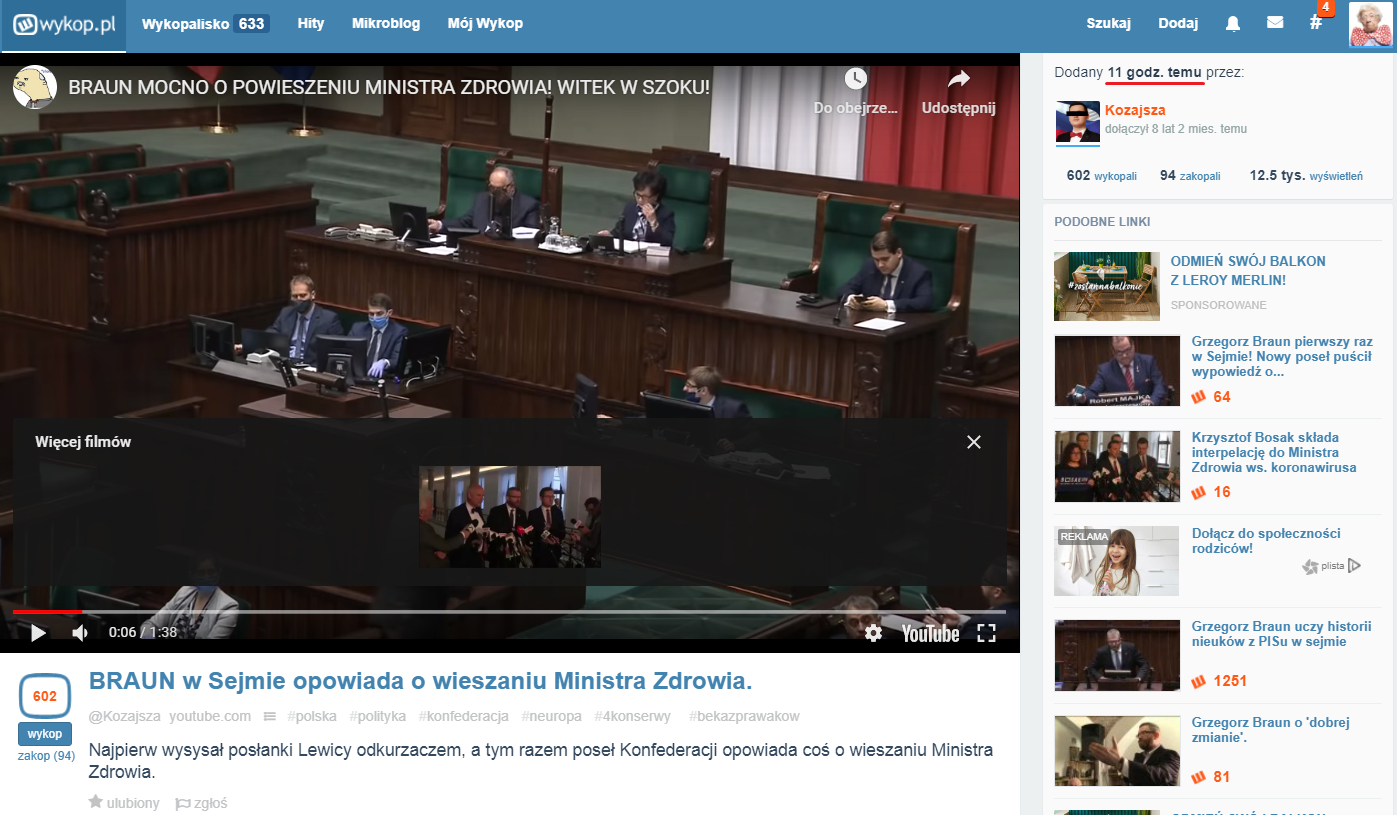Open messages envelope icon
The image size is (1397, 815).
tap(1275, 22)
